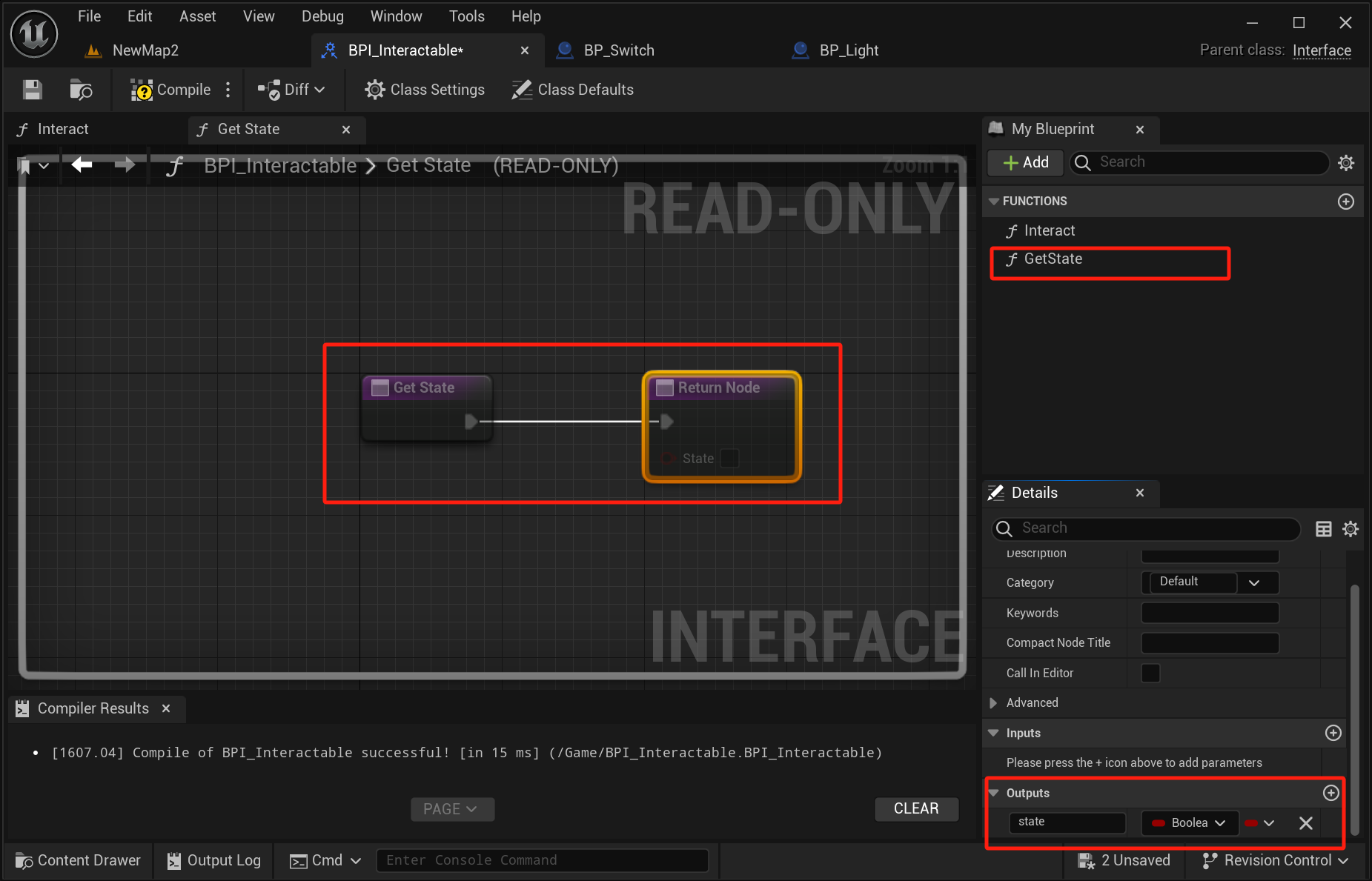Switch to the NewMap2 tab
This screenshot has height=881, width=1372.
point(145,50)
